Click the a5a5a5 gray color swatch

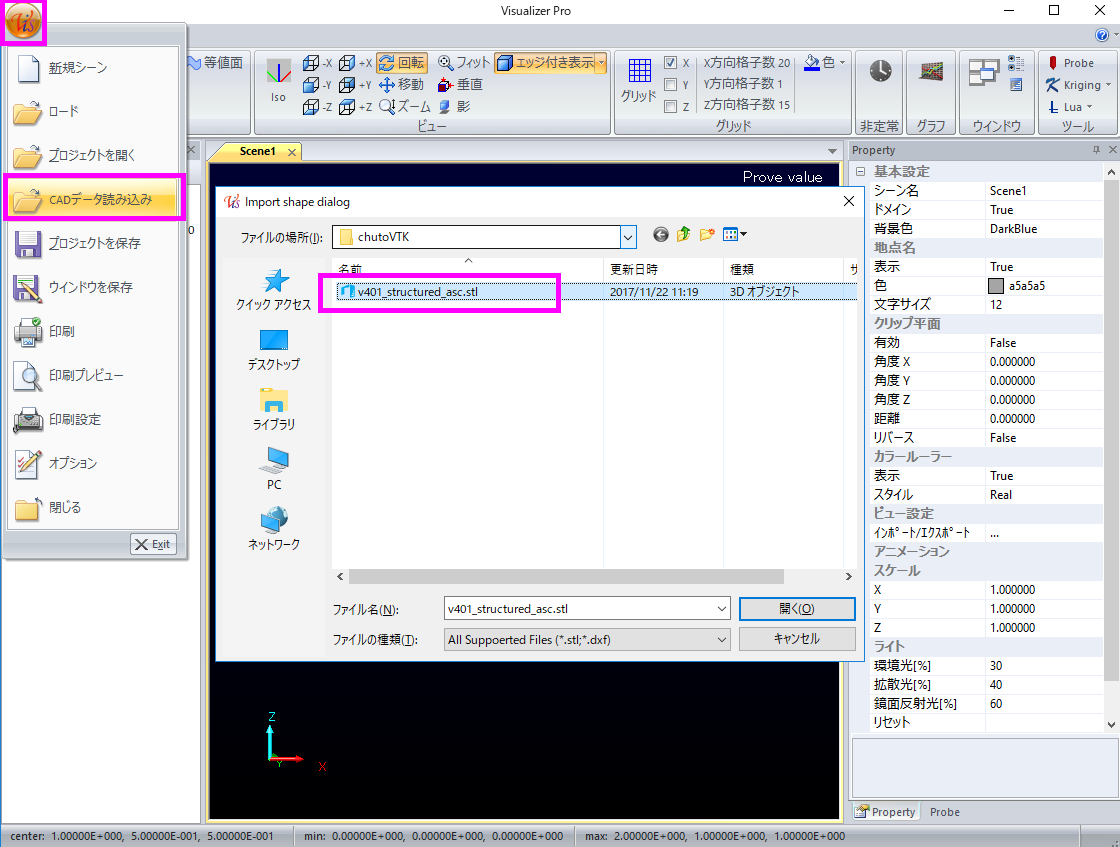996,286
